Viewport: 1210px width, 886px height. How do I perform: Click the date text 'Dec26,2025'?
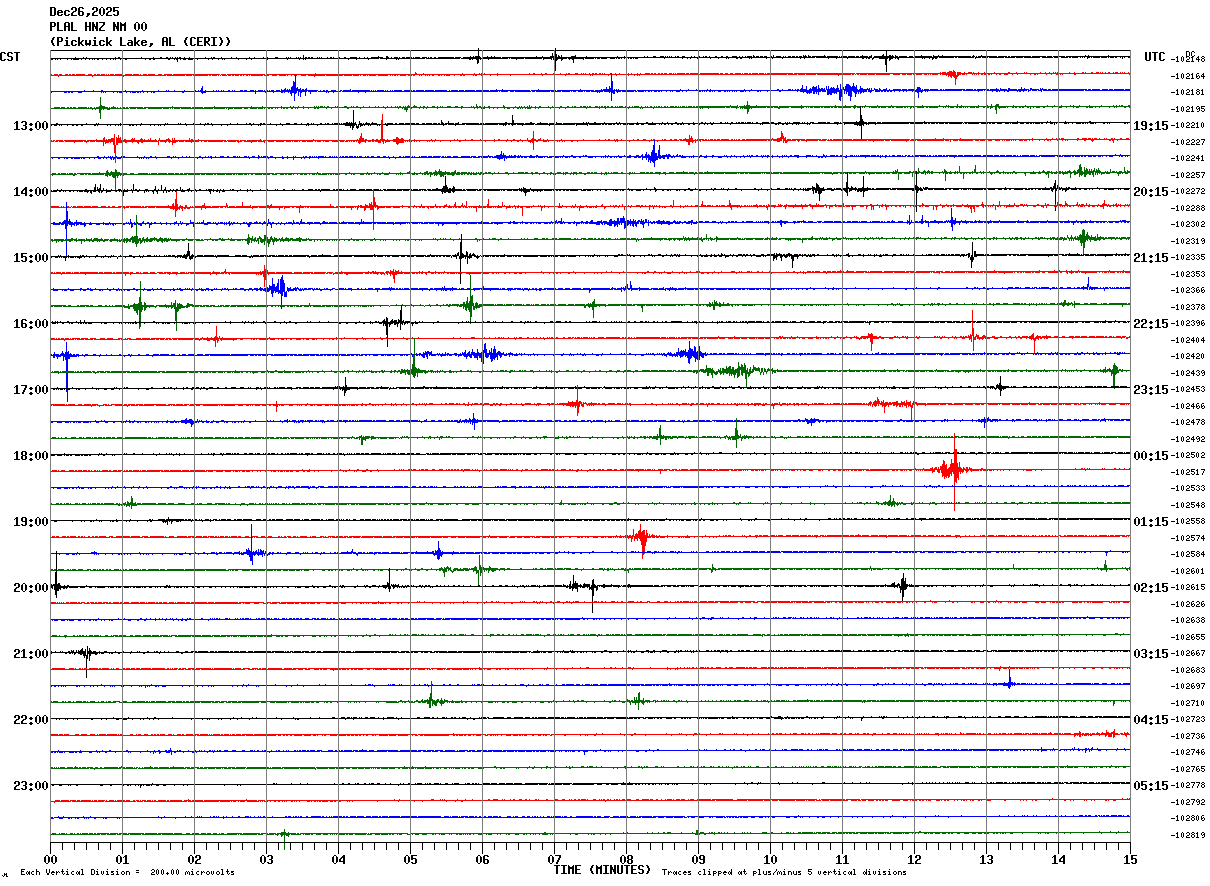(x=84, y=12)
